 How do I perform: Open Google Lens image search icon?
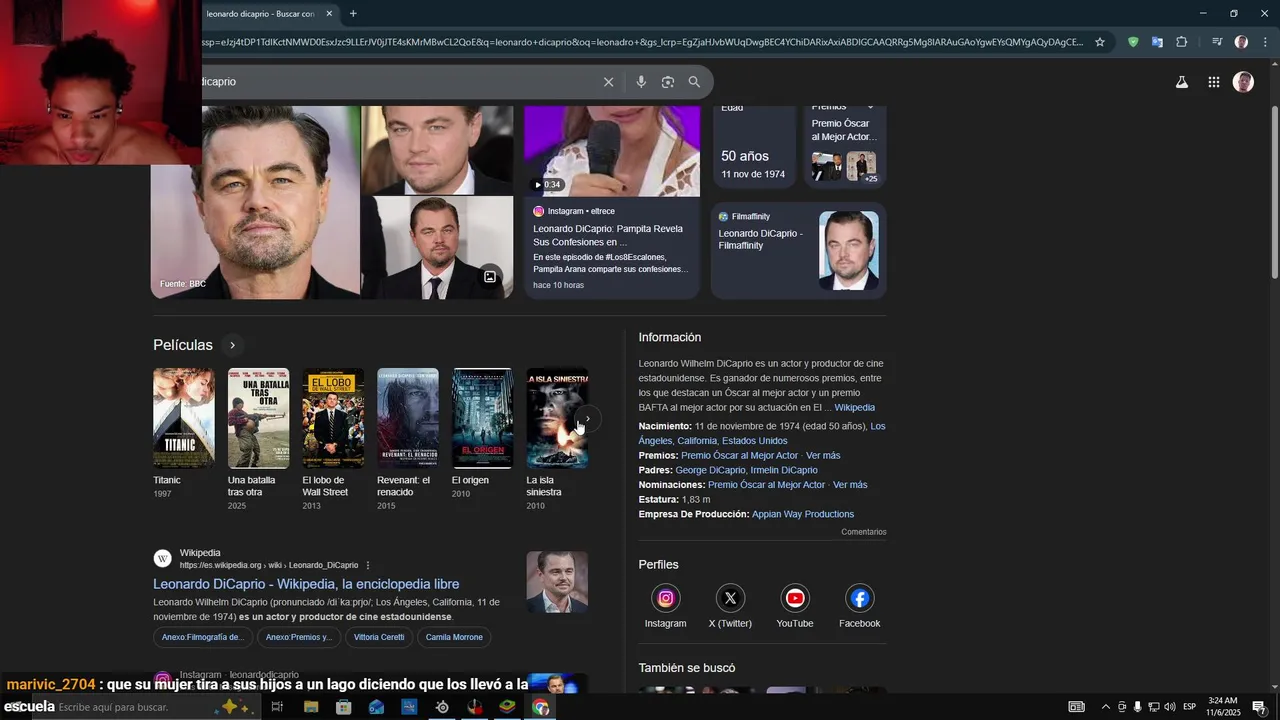pos(668,82)
